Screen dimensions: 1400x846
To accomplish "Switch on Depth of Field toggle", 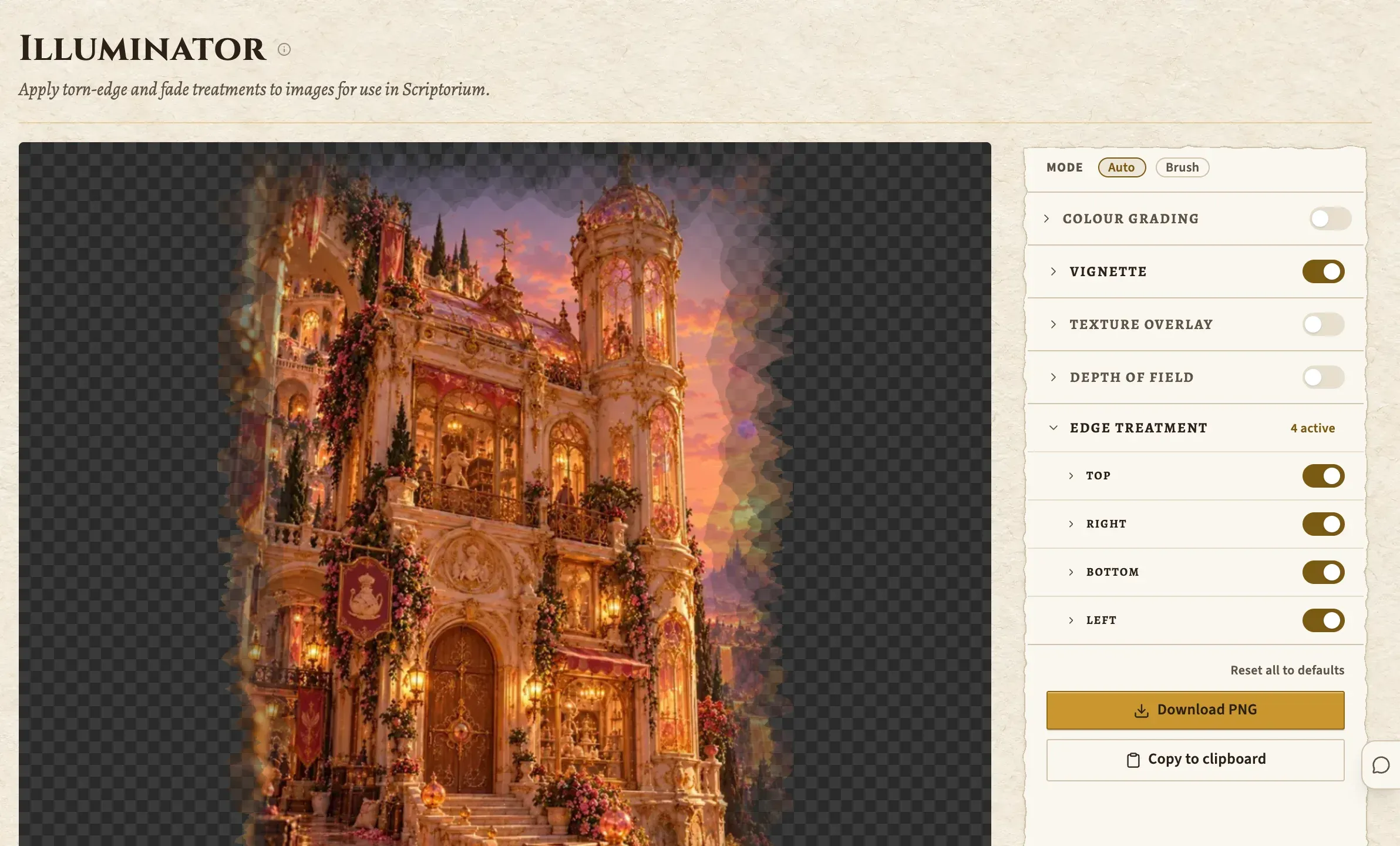I will click(1323, 377).
